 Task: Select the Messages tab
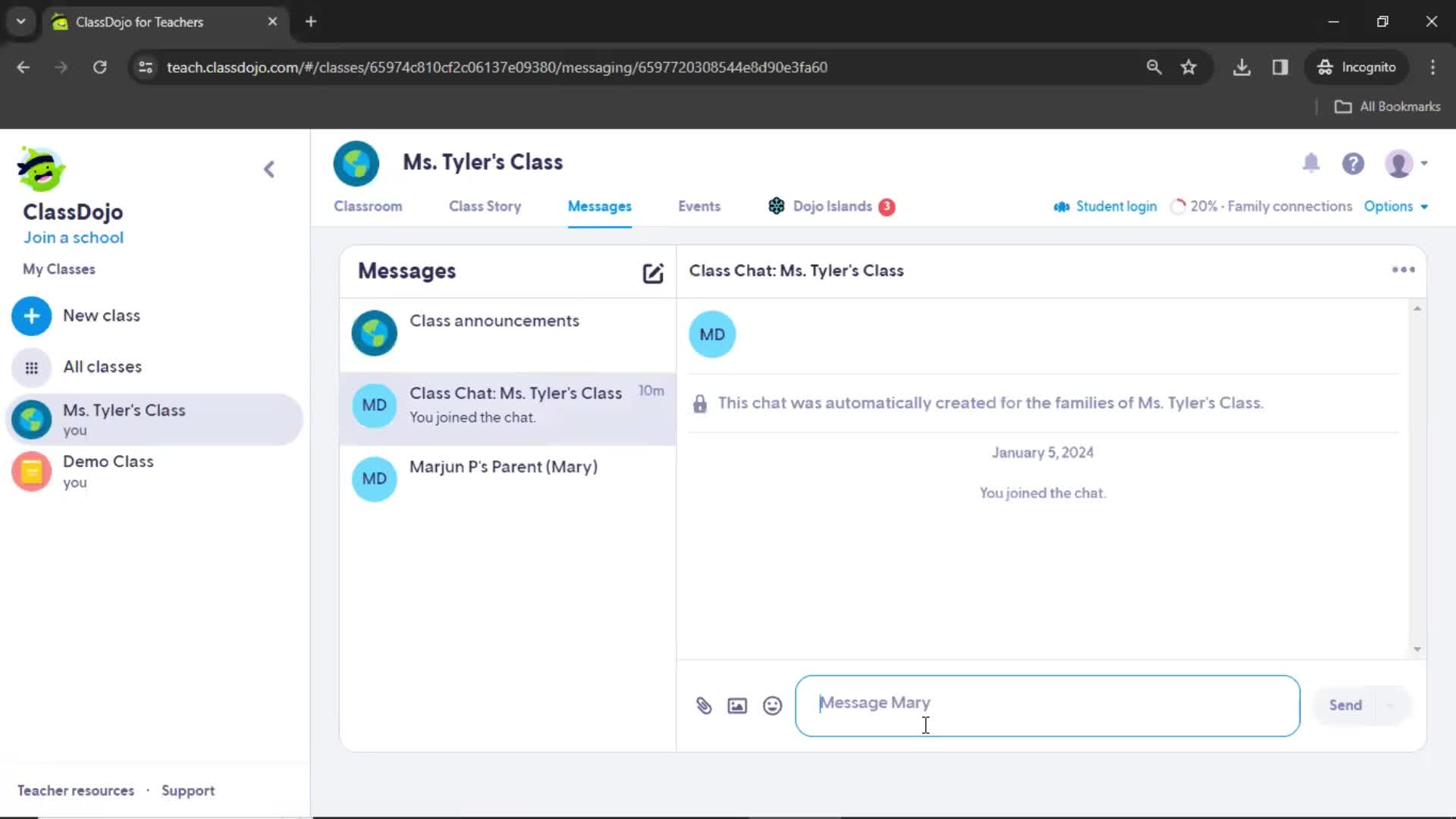600,206
